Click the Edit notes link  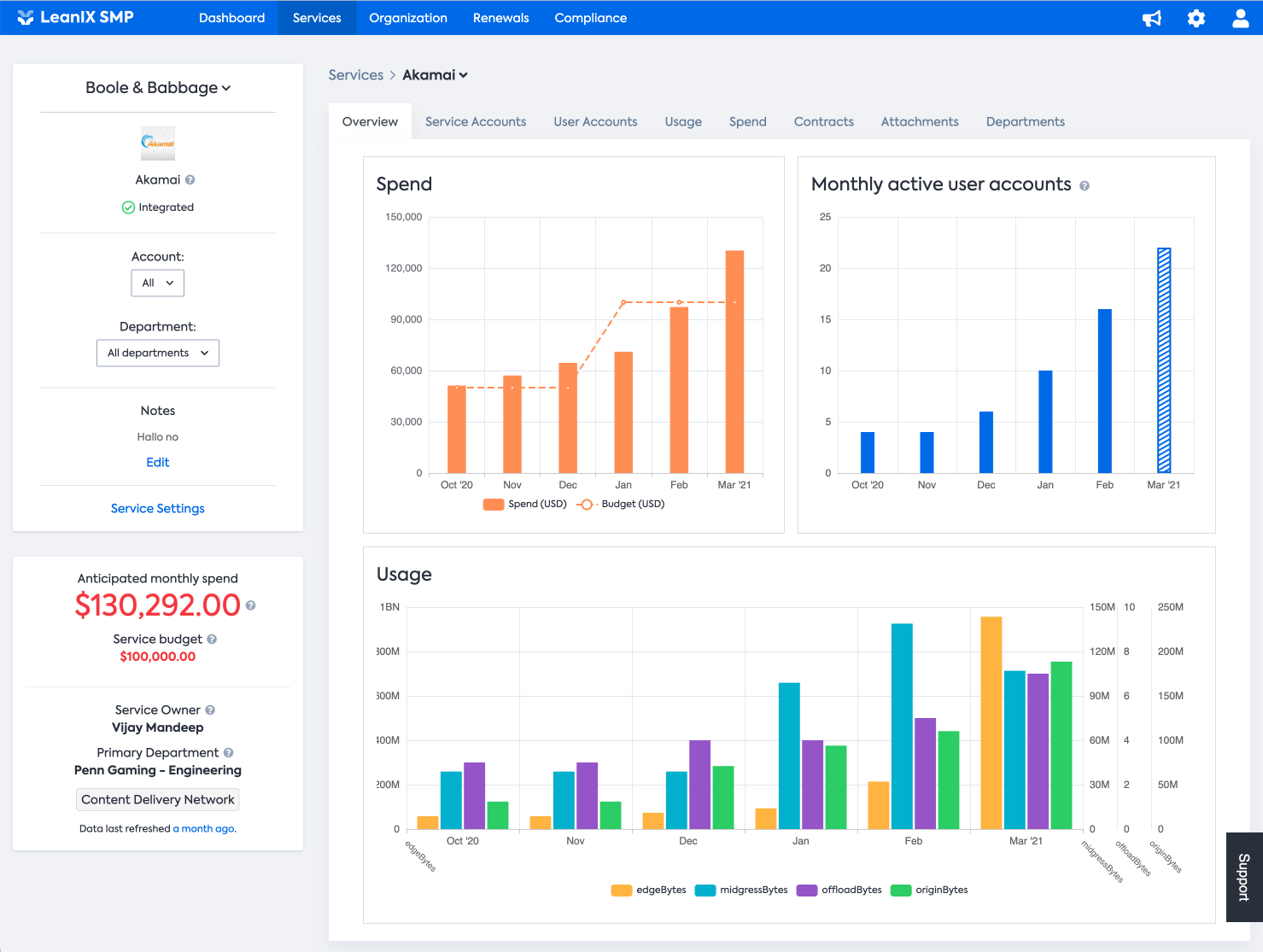[x=158, y=462]
